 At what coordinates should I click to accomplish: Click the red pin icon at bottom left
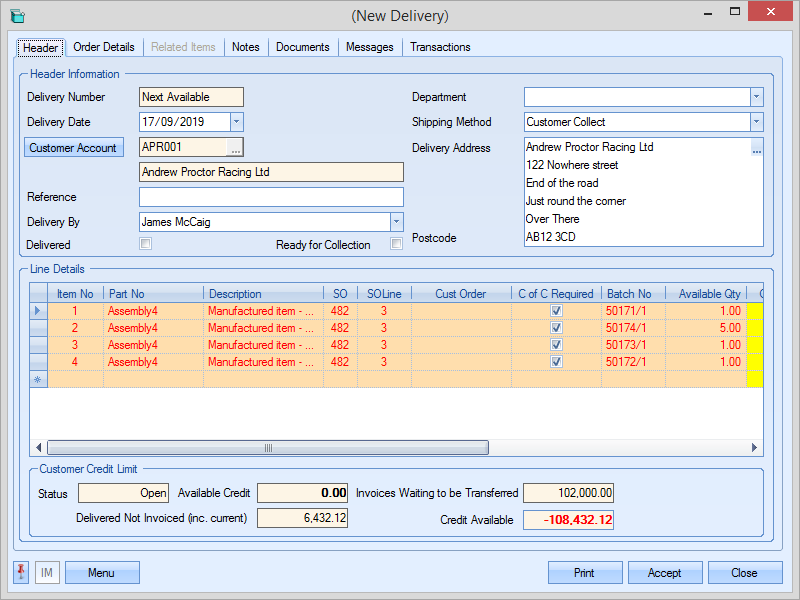point(21,572)
